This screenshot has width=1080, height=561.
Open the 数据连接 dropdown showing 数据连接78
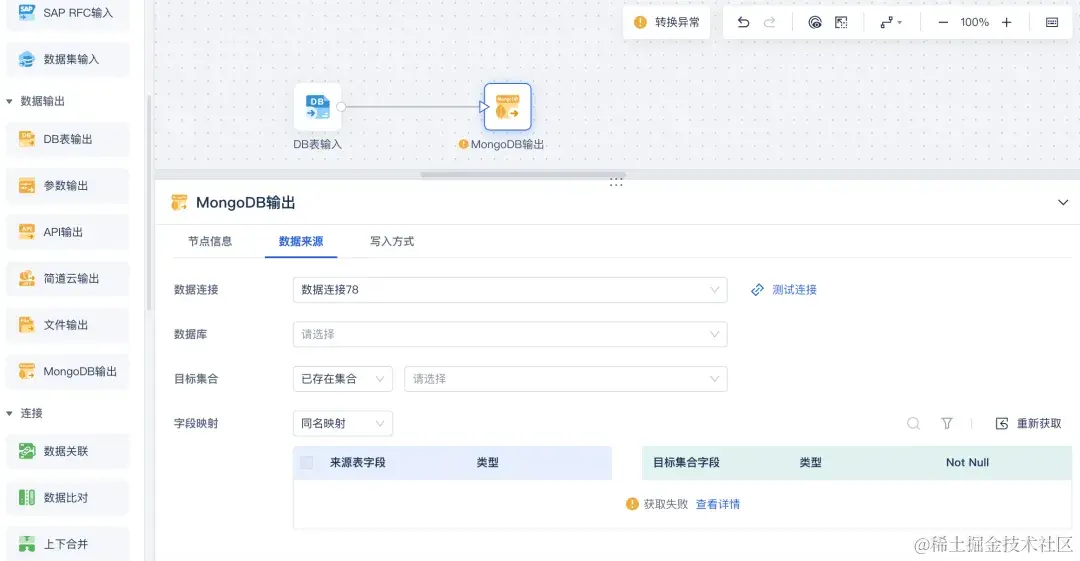[x=510, y=290]
